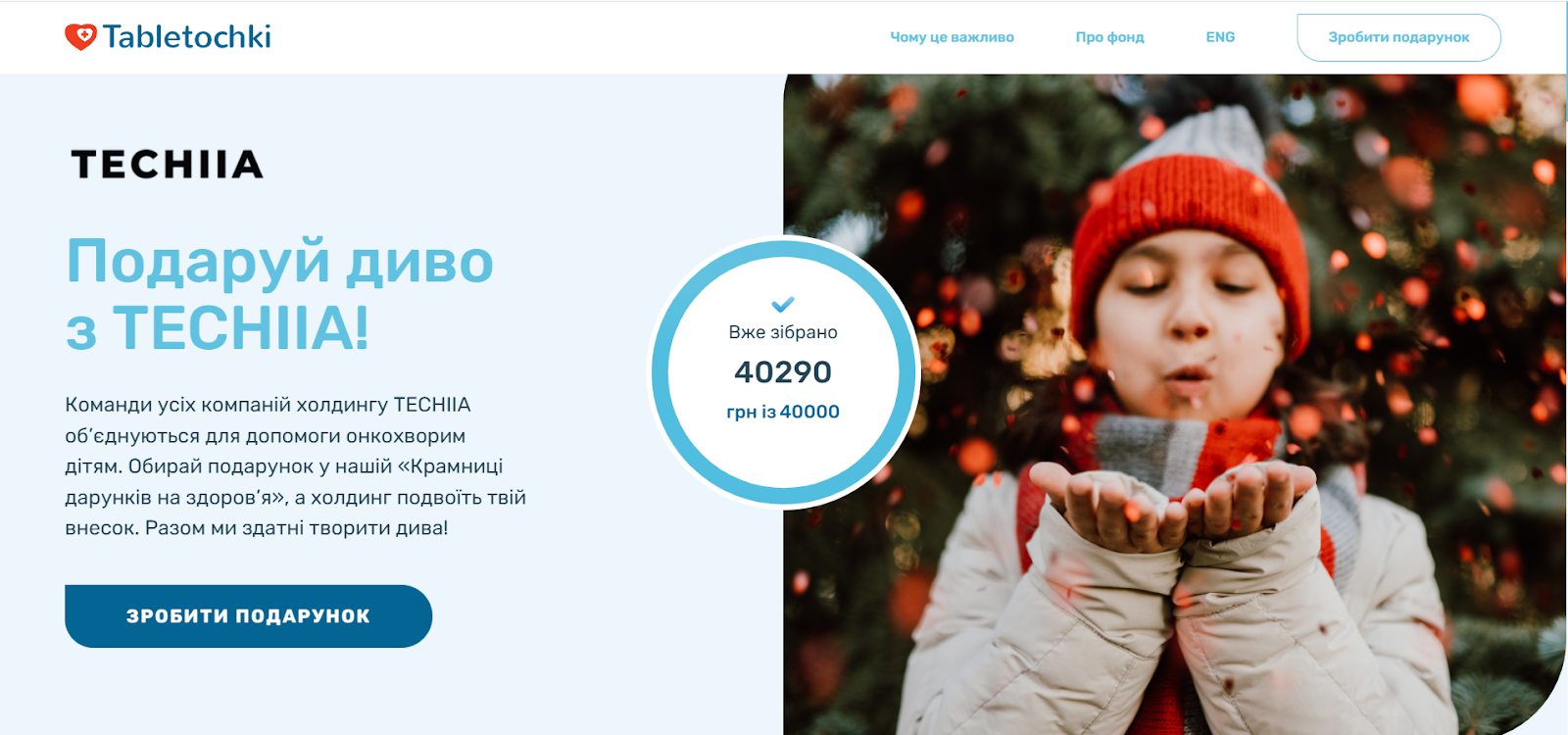1568x735 pixels.
Task: Click the page's vertical scrollbar at right edge
Action: 1564,367
